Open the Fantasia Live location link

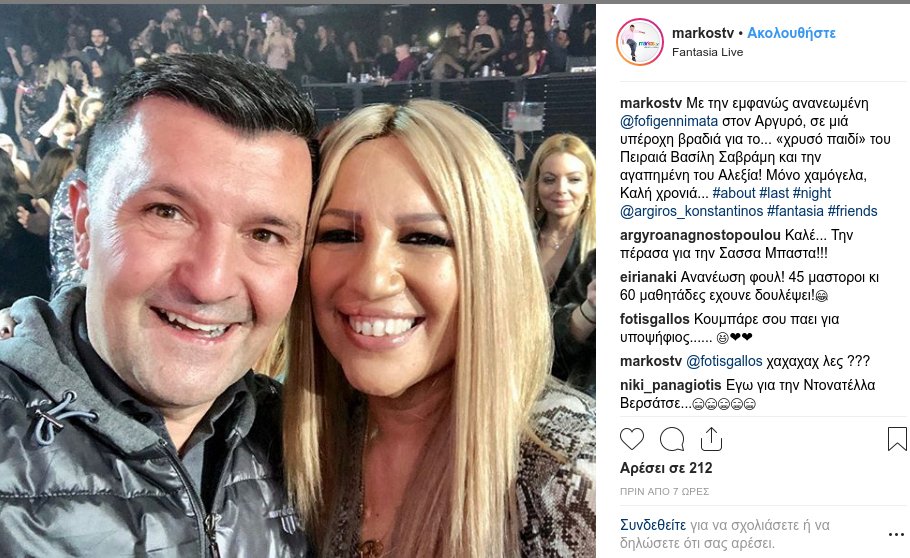[x=707, y=52]
